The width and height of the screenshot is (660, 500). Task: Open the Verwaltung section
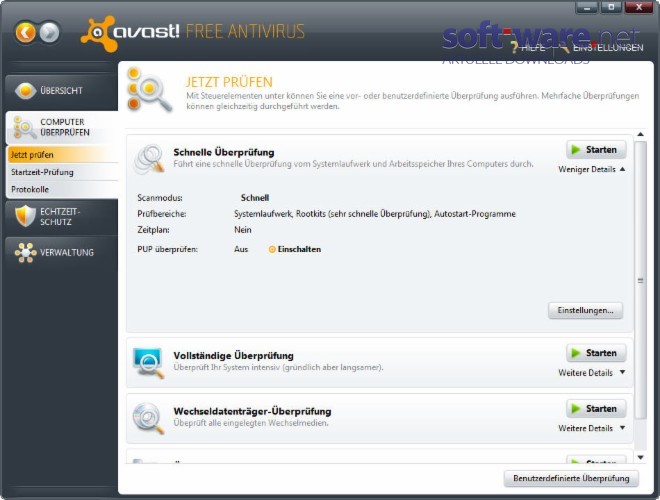62,253
